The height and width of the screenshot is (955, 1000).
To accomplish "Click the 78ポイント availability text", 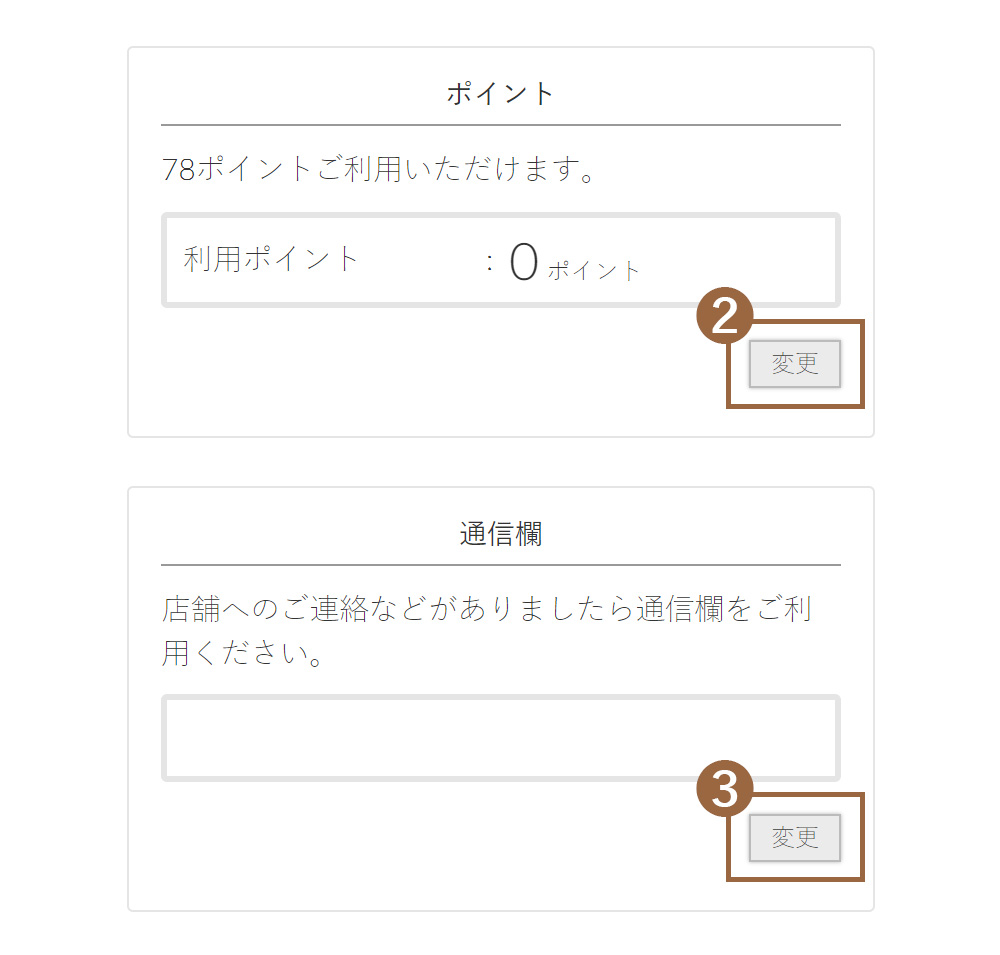I will point(380,167).
